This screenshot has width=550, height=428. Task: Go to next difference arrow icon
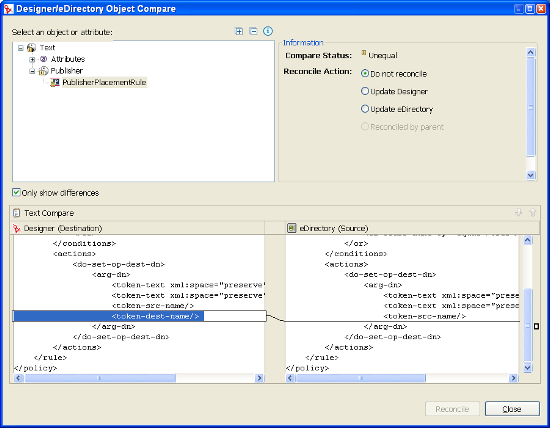point(518,213)
